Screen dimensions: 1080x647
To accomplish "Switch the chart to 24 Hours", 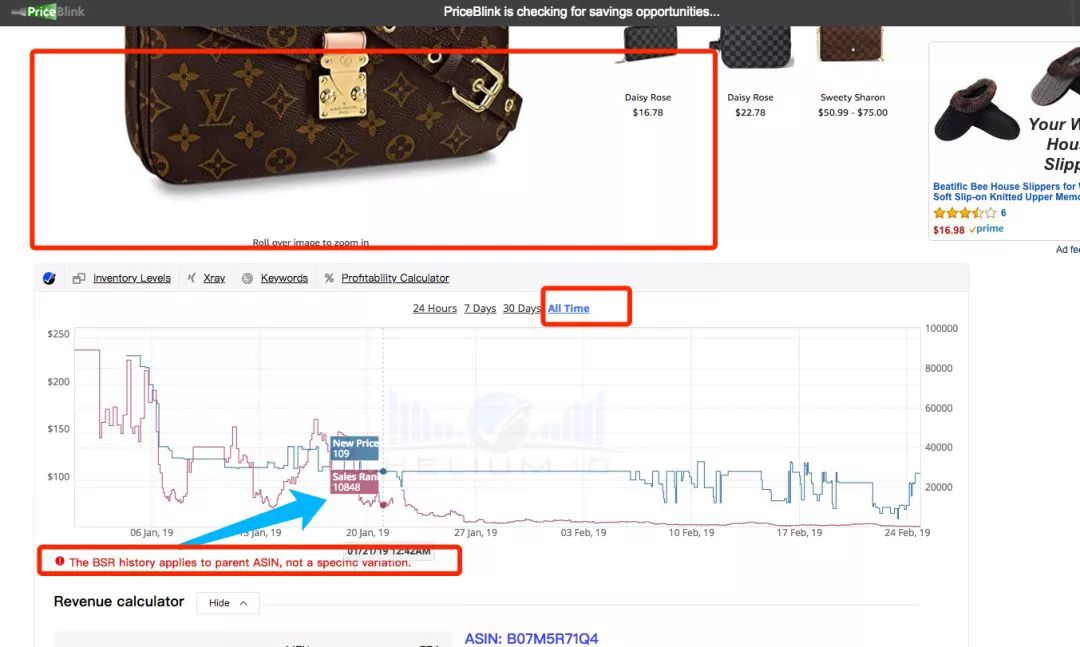I will click(x=434, y=308).
